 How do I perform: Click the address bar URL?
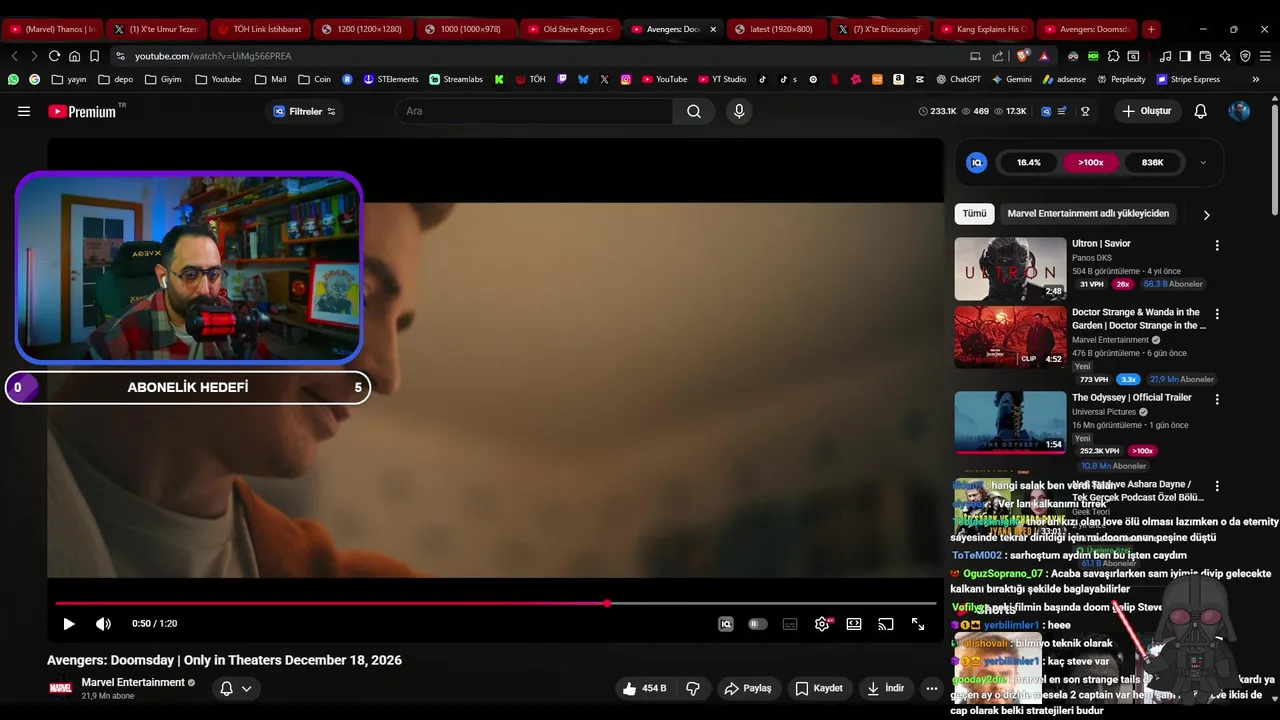(213, 56)
